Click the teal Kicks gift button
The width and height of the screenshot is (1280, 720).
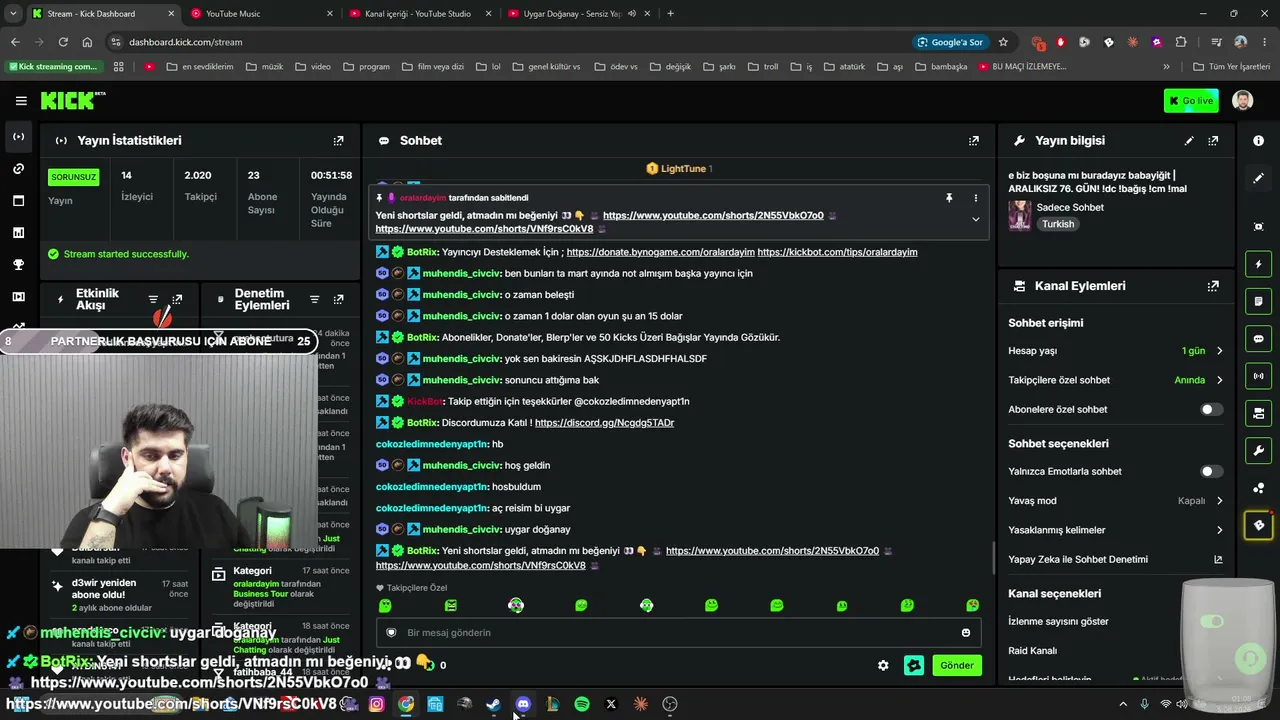tap(914, 665)
